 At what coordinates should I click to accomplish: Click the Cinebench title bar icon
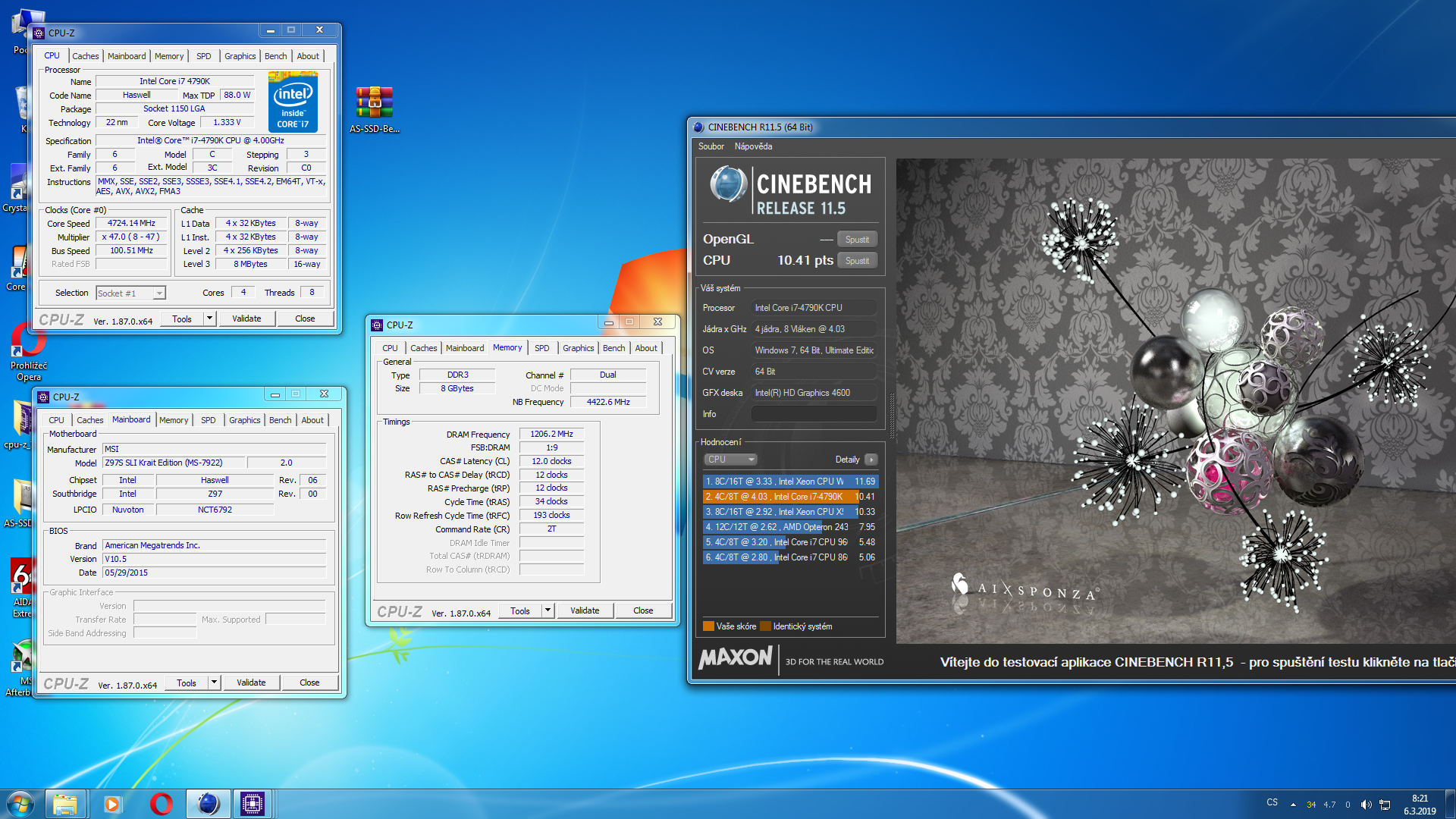pyautogui.click(x=698, y=127)
